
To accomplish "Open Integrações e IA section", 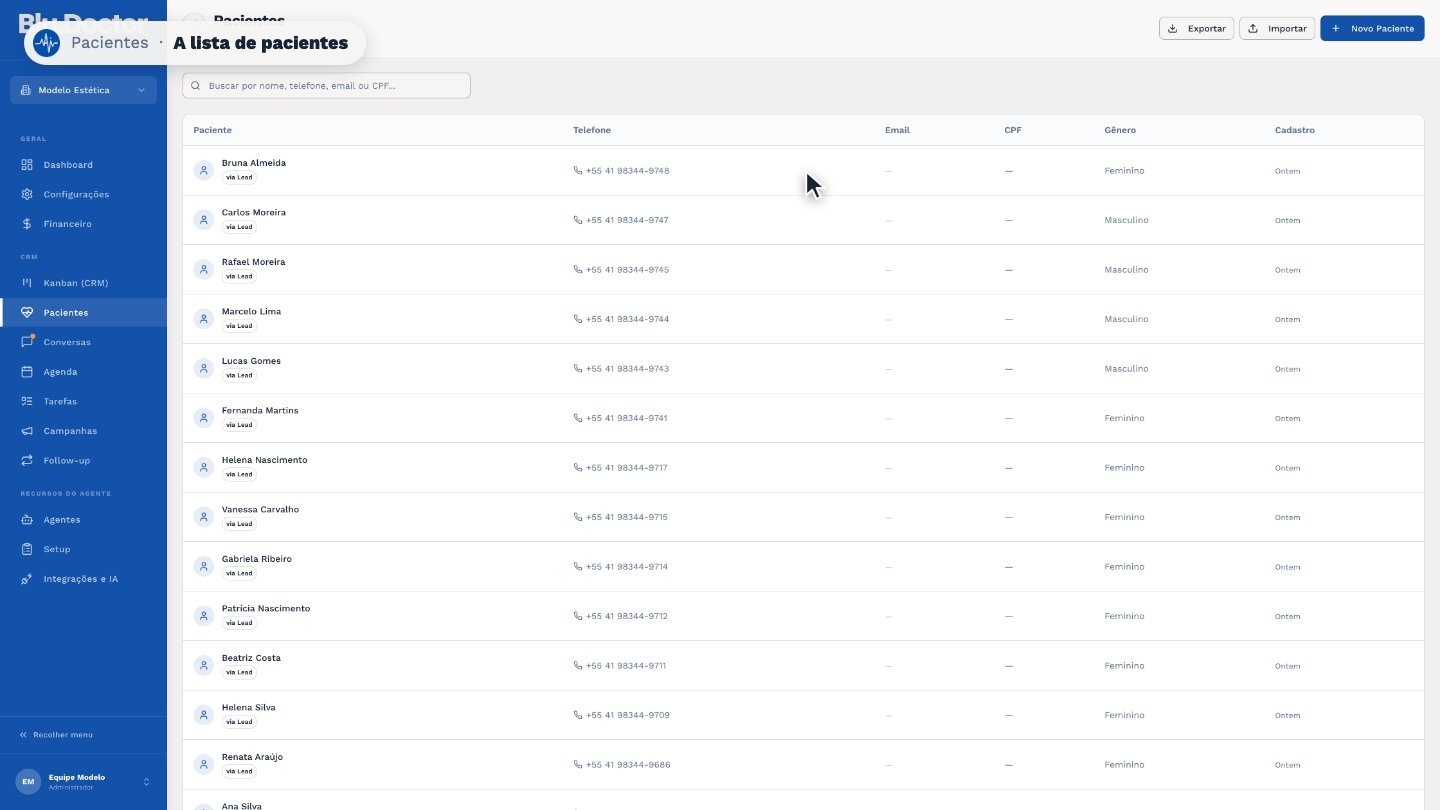I will click(83, 579).
